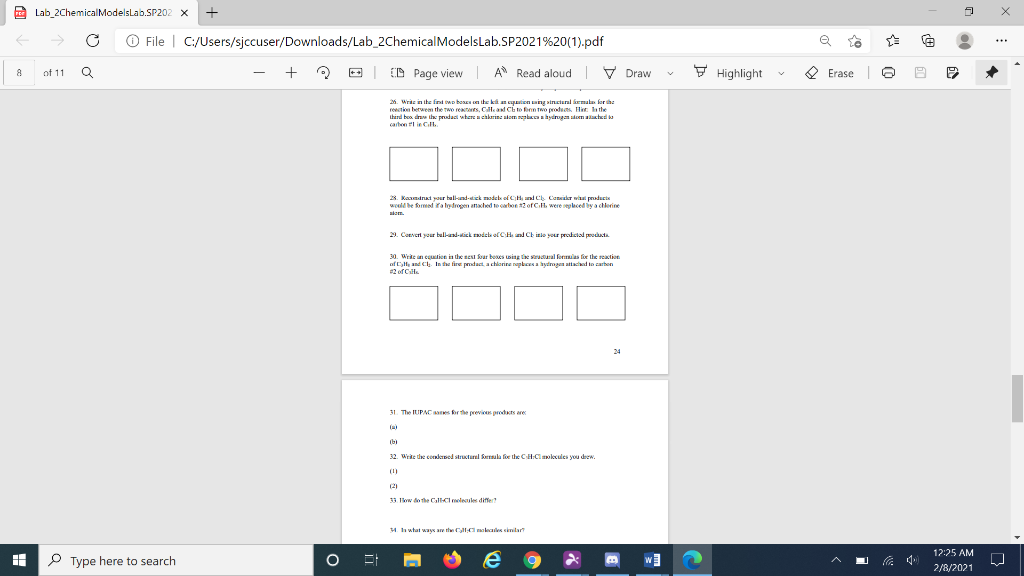Click the browser zoom-out magnifier
This screenshot has height=576, width=1024.
[825, 40]
